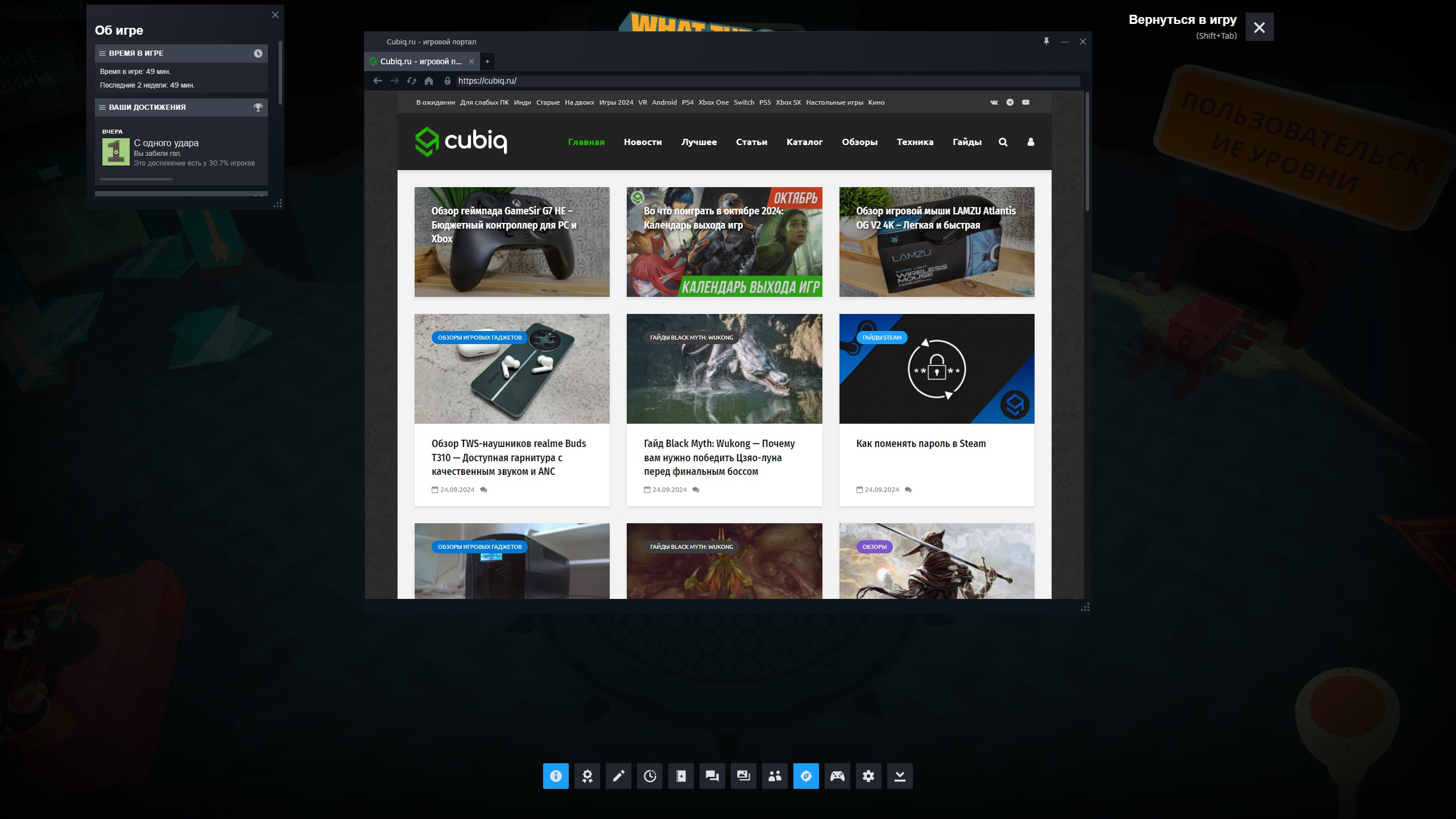Screen dimensions: 1456x819
Task: Open the guides book icon in the overlay toolbar
Action: [x=681, y=776]
